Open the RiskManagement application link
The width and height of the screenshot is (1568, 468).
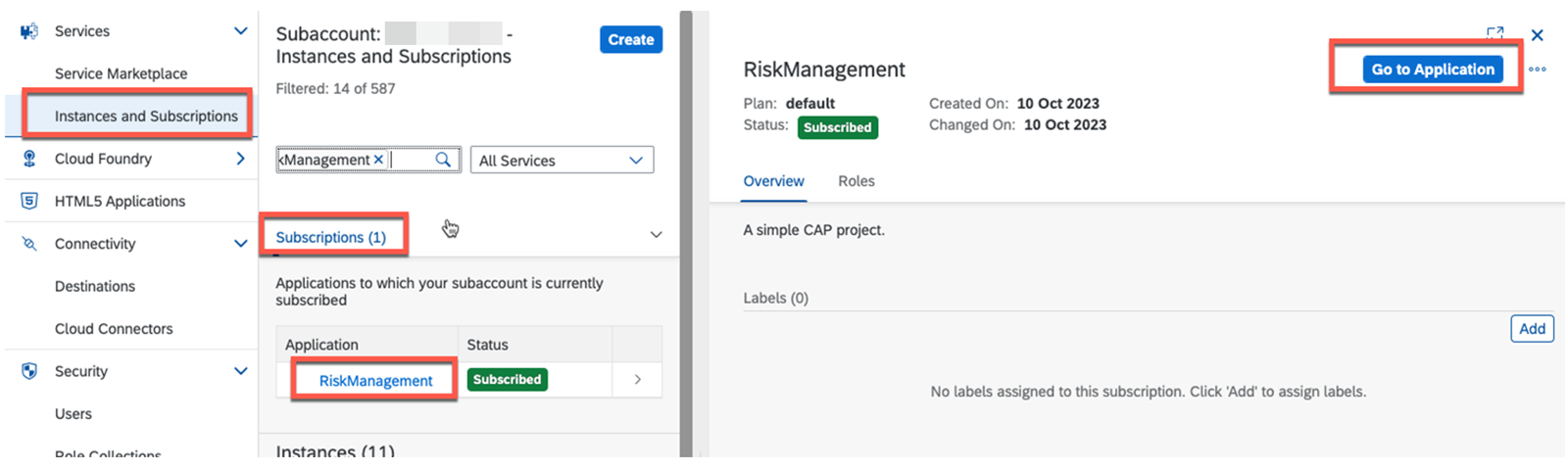[x=375, y=381]
